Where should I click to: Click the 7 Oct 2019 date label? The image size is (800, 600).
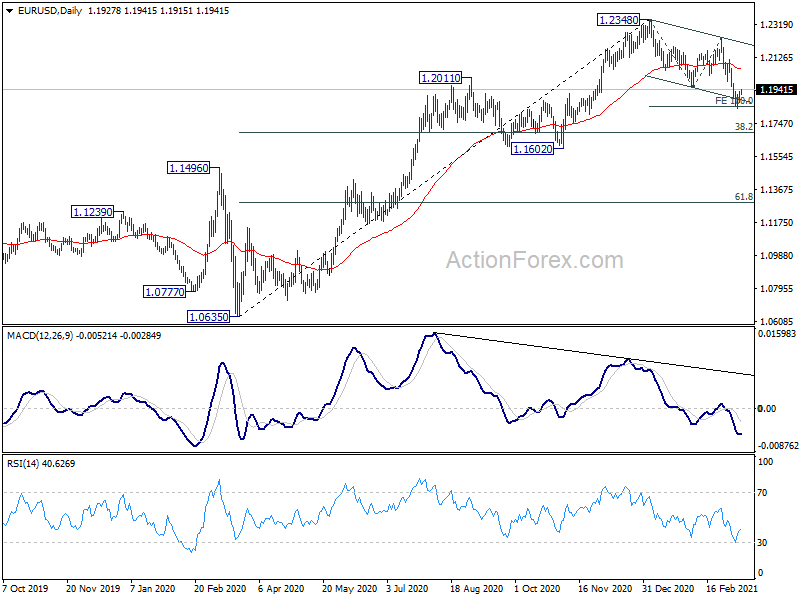click(x=26, y=588)
